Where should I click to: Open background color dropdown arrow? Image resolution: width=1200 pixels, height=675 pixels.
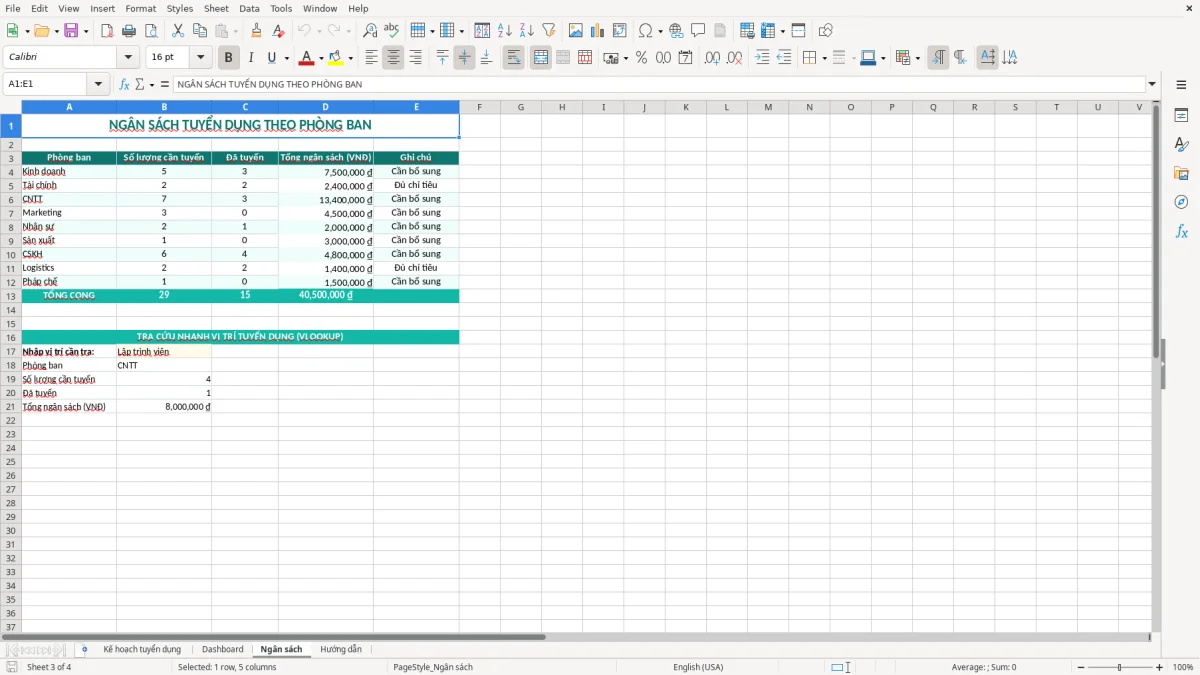point(350,58)
